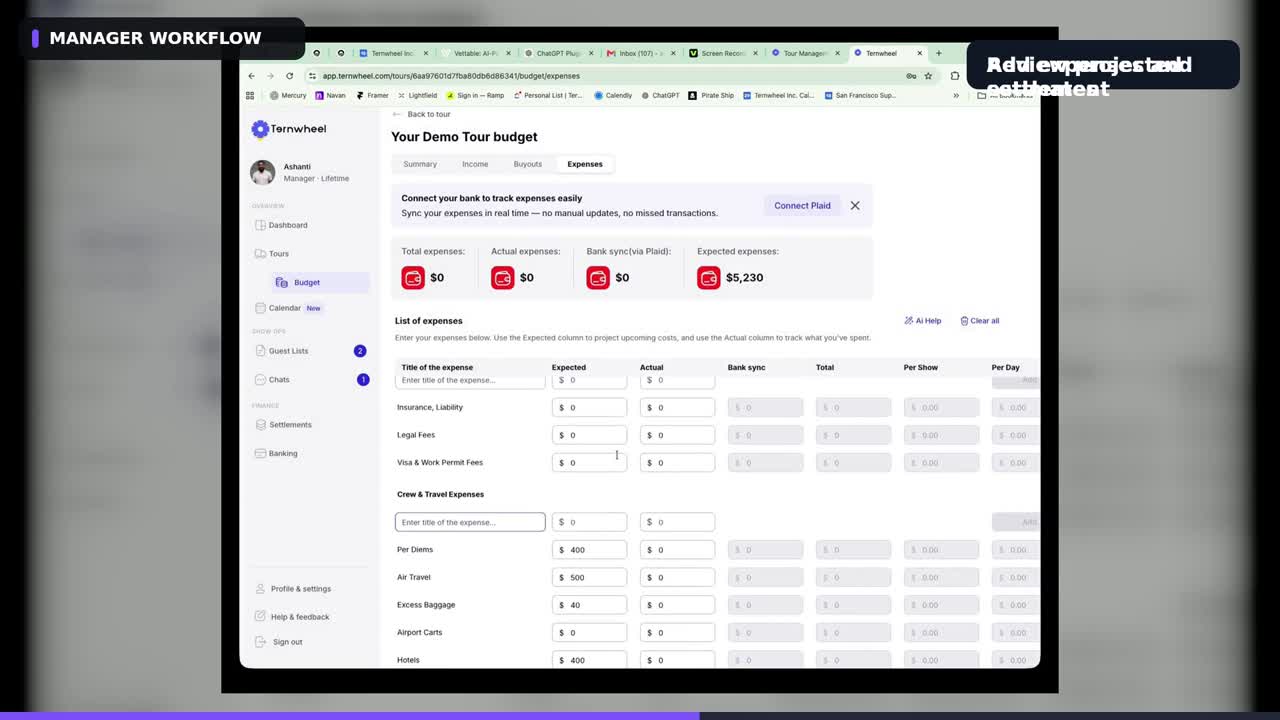1280x720 pixels.
Task: Reload the page in browser toolbar
Action: click(x=290, y=76)
